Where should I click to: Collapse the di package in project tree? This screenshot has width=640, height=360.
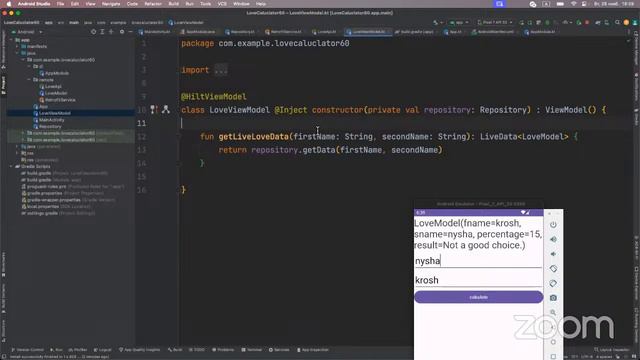pyautogui.click(x=29, y=66)
